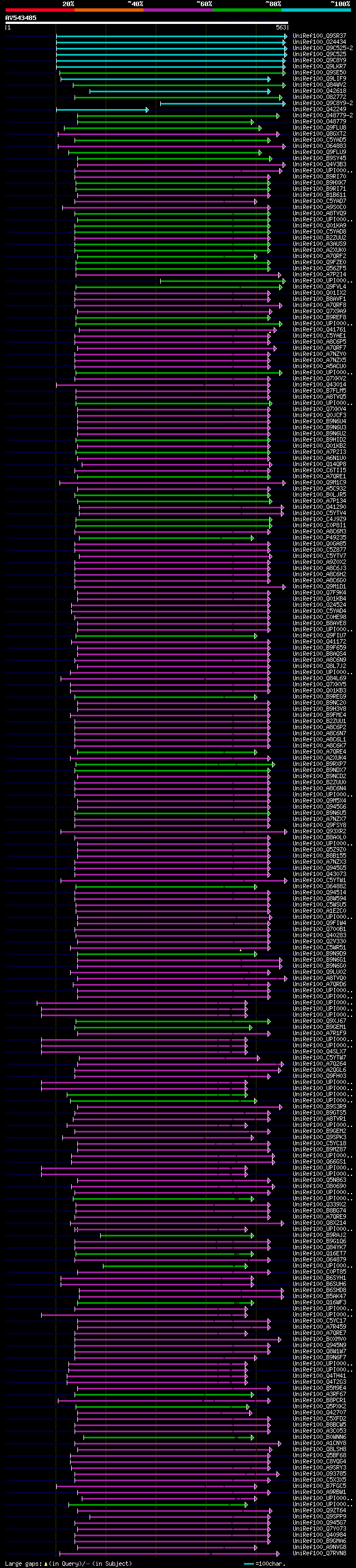Select hit label UniRef100_A7QRE4
Image resolution: width=356 pixels, height=1568 pixels.
[x=319, y=752]
